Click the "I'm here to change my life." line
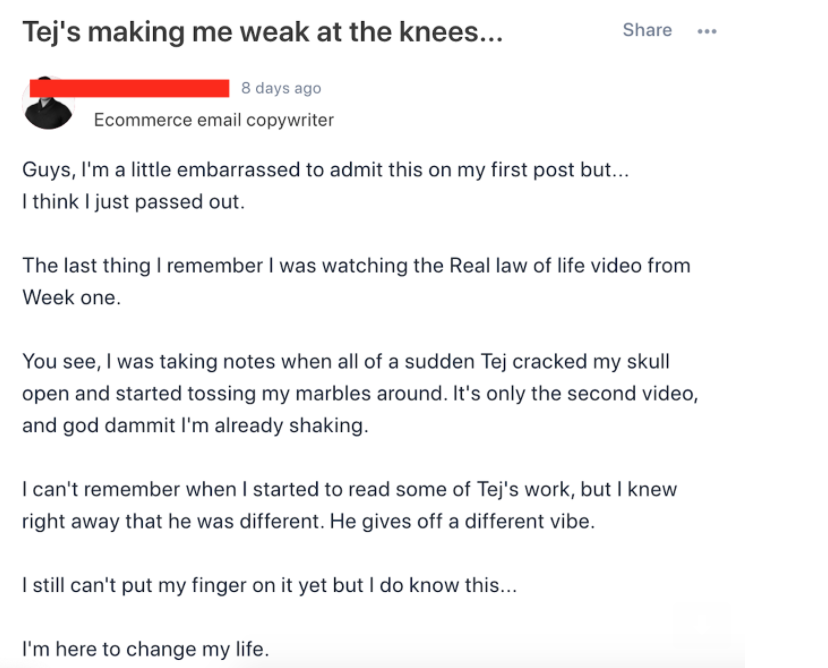828x668 pixels. (146, 649)
